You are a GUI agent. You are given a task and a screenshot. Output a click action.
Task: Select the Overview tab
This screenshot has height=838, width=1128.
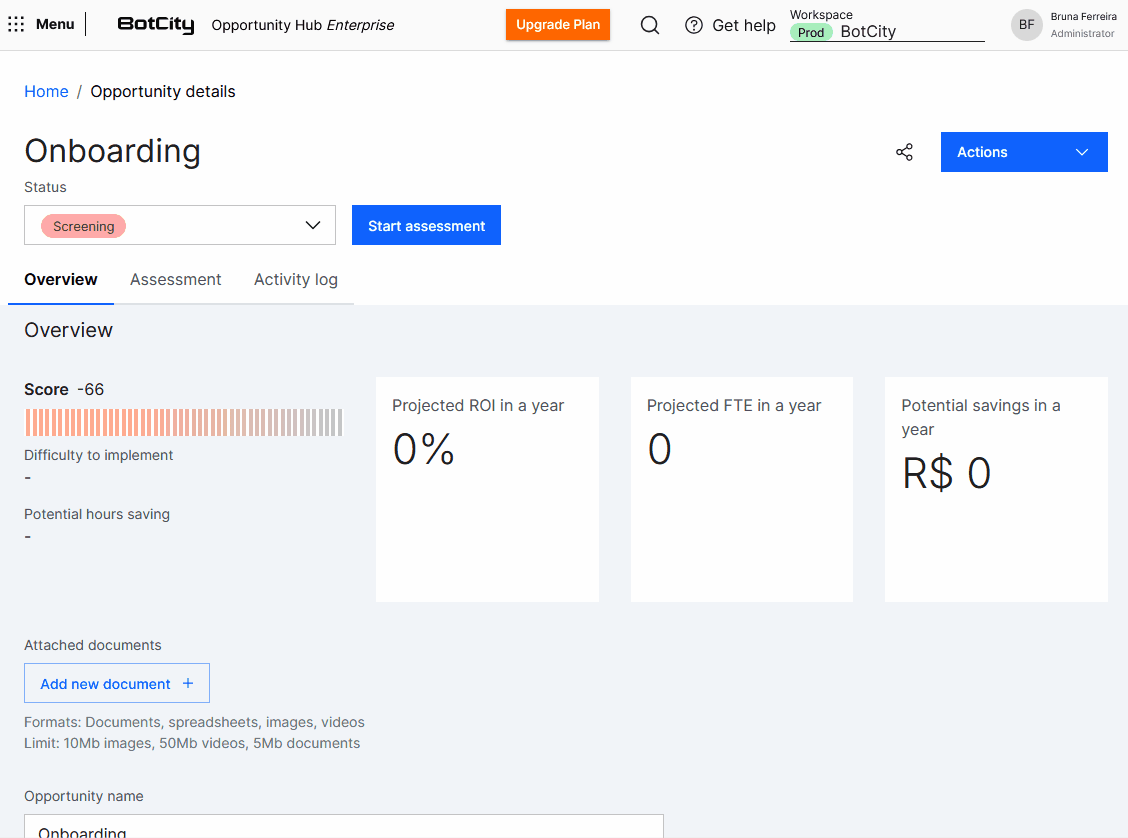click(x=61, y=280)
